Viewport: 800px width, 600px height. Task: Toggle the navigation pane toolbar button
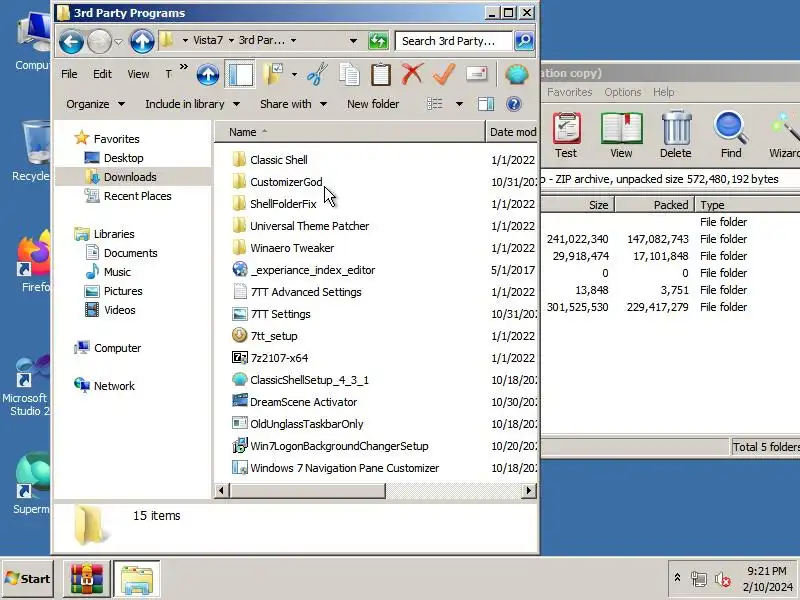click(x=240, y=74)
